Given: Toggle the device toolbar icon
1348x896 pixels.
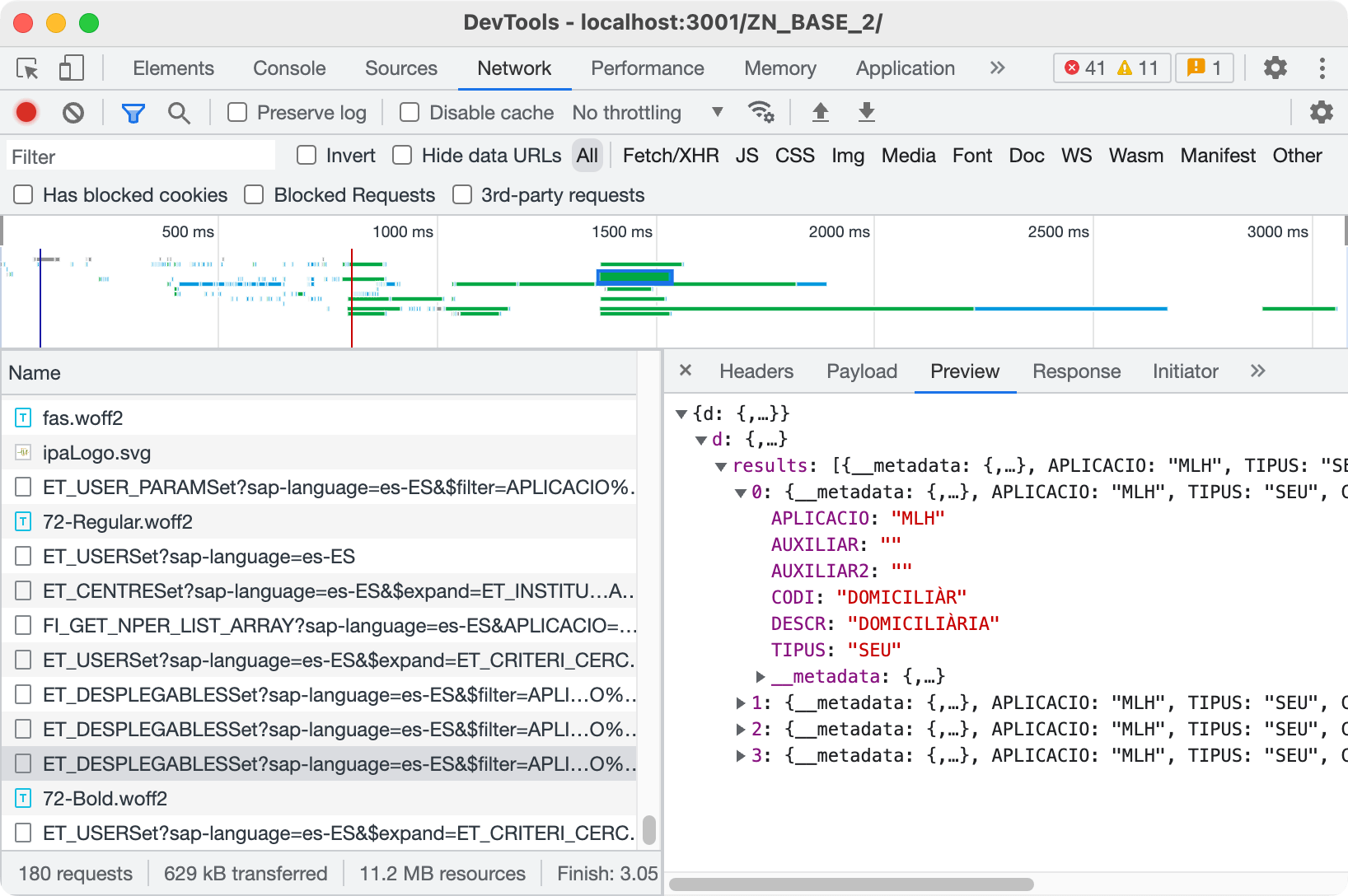Looking at the screenshot, I should (72, 68).
